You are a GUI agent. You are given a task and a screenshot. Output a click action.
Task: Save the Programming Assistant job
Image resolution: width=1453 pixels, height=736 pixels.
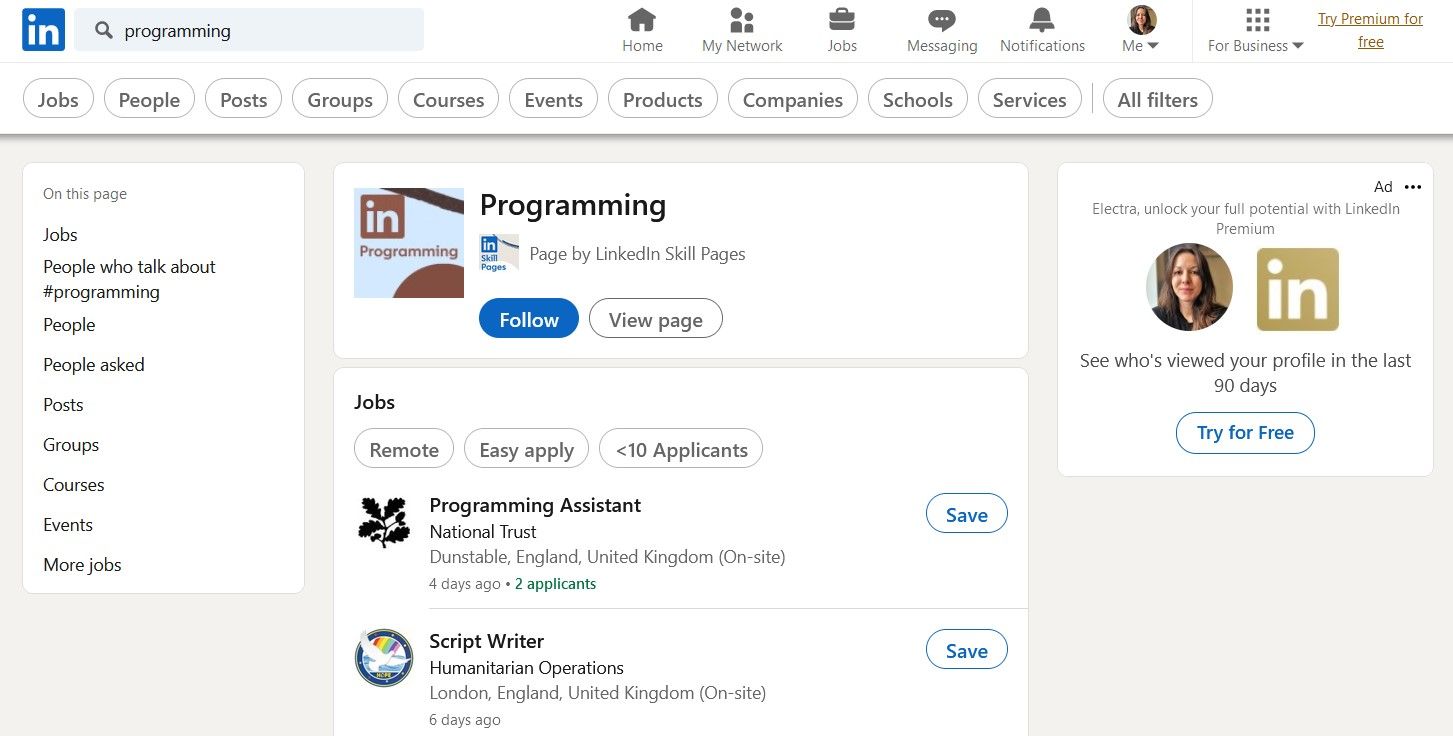pyautogui.click(x=965, y=513)
